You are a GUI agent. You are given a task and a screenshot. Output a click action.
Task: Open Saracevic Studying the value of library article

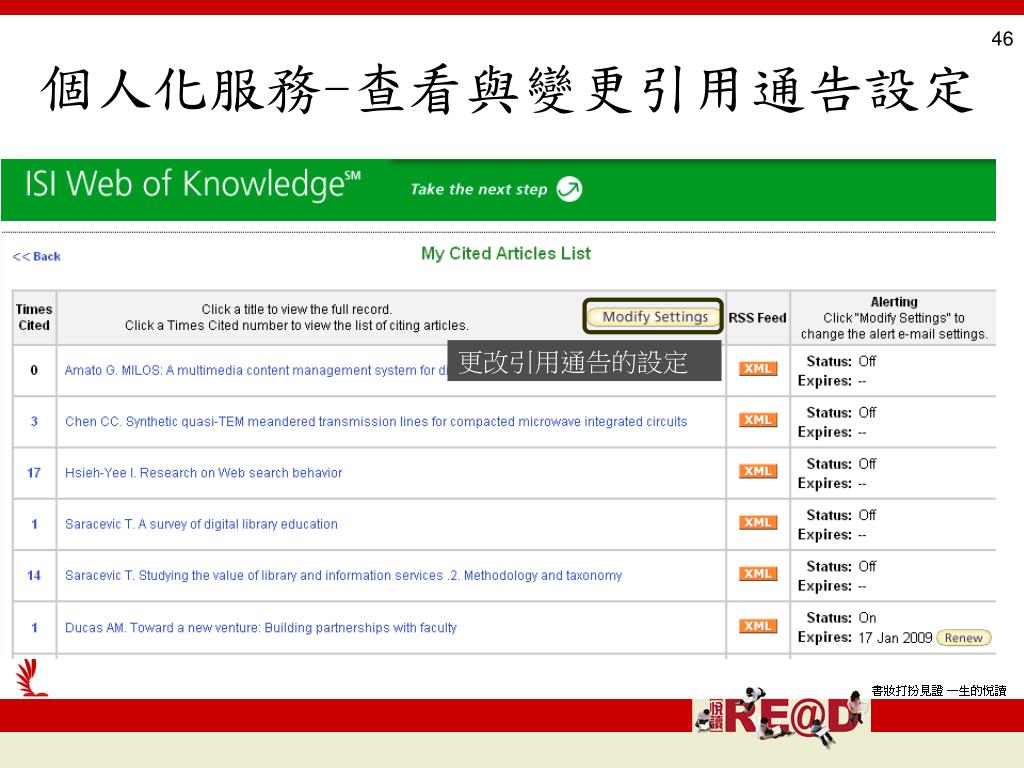point(343,575)
